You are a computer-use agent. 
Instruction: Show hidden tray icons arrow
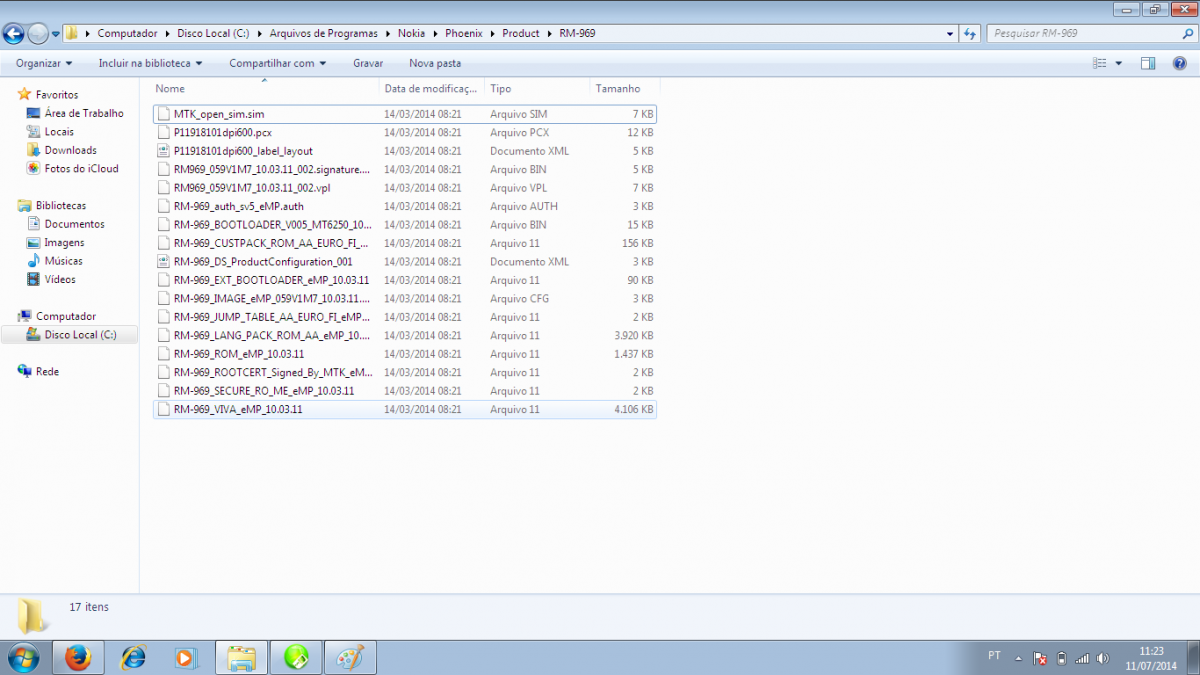point(1018,659)
